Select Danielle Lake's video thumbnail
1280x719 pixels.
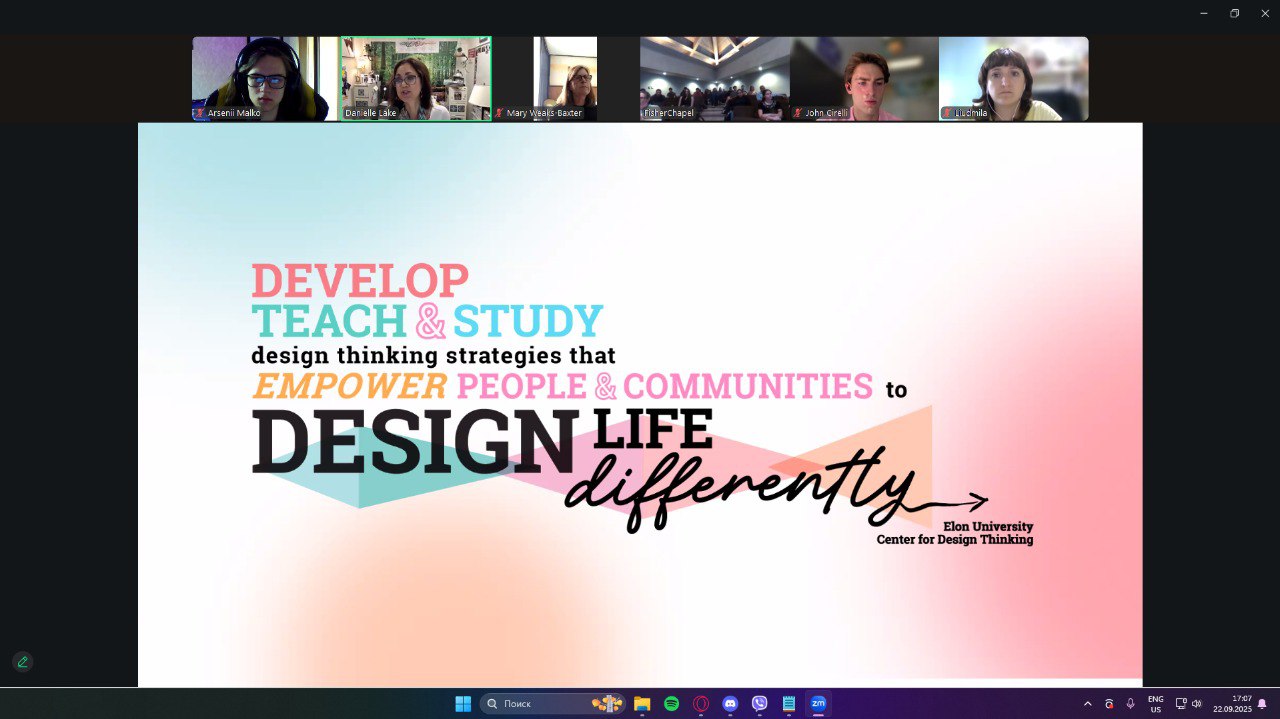[416, 79]
